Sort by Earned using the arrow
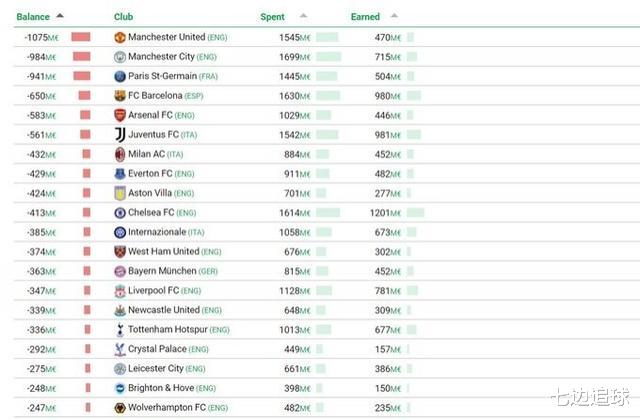640x420 pixels. tap(394, 16)
